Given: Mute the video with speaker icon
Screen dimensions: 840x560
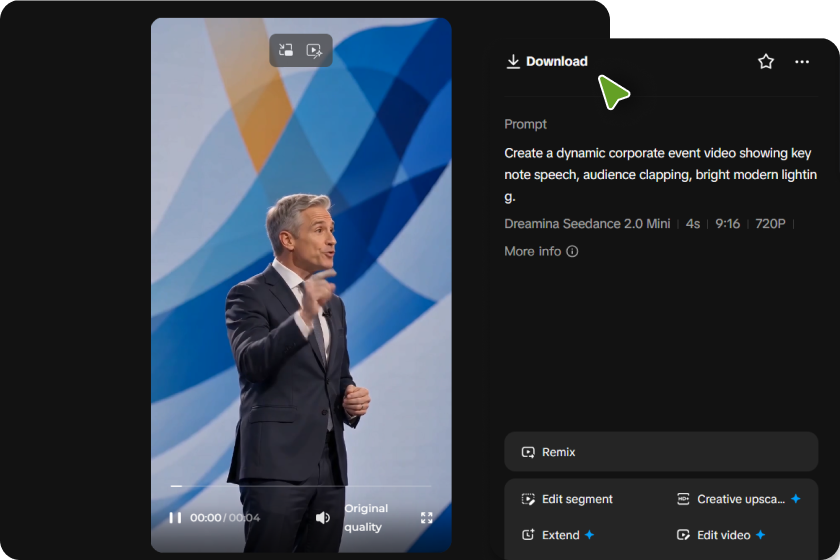Looking at the screenshot, I should pyautogui.click(x=322, y=518).
